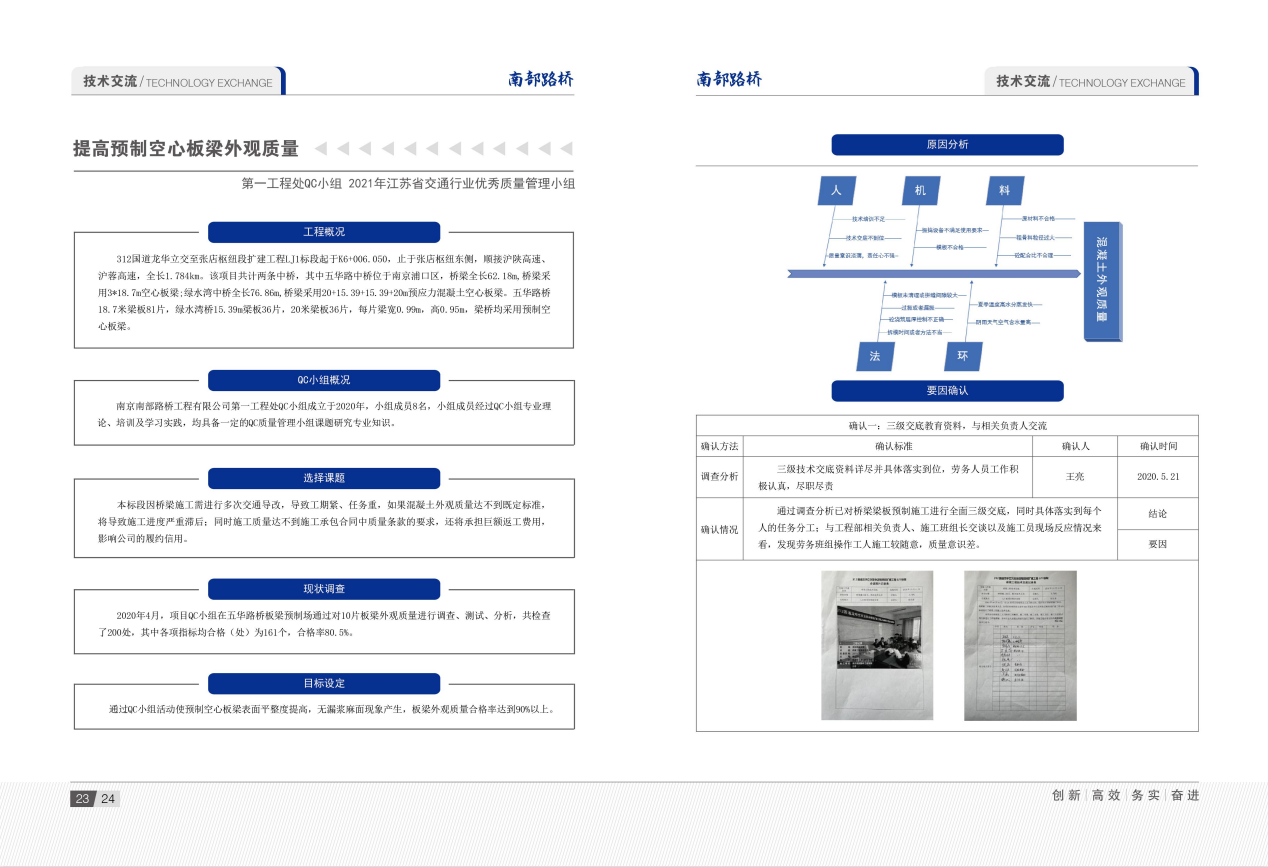This screenshot has height=867, width=1268.
Task: Click the 确认情况 row label
Action: (x=720, y=529)
